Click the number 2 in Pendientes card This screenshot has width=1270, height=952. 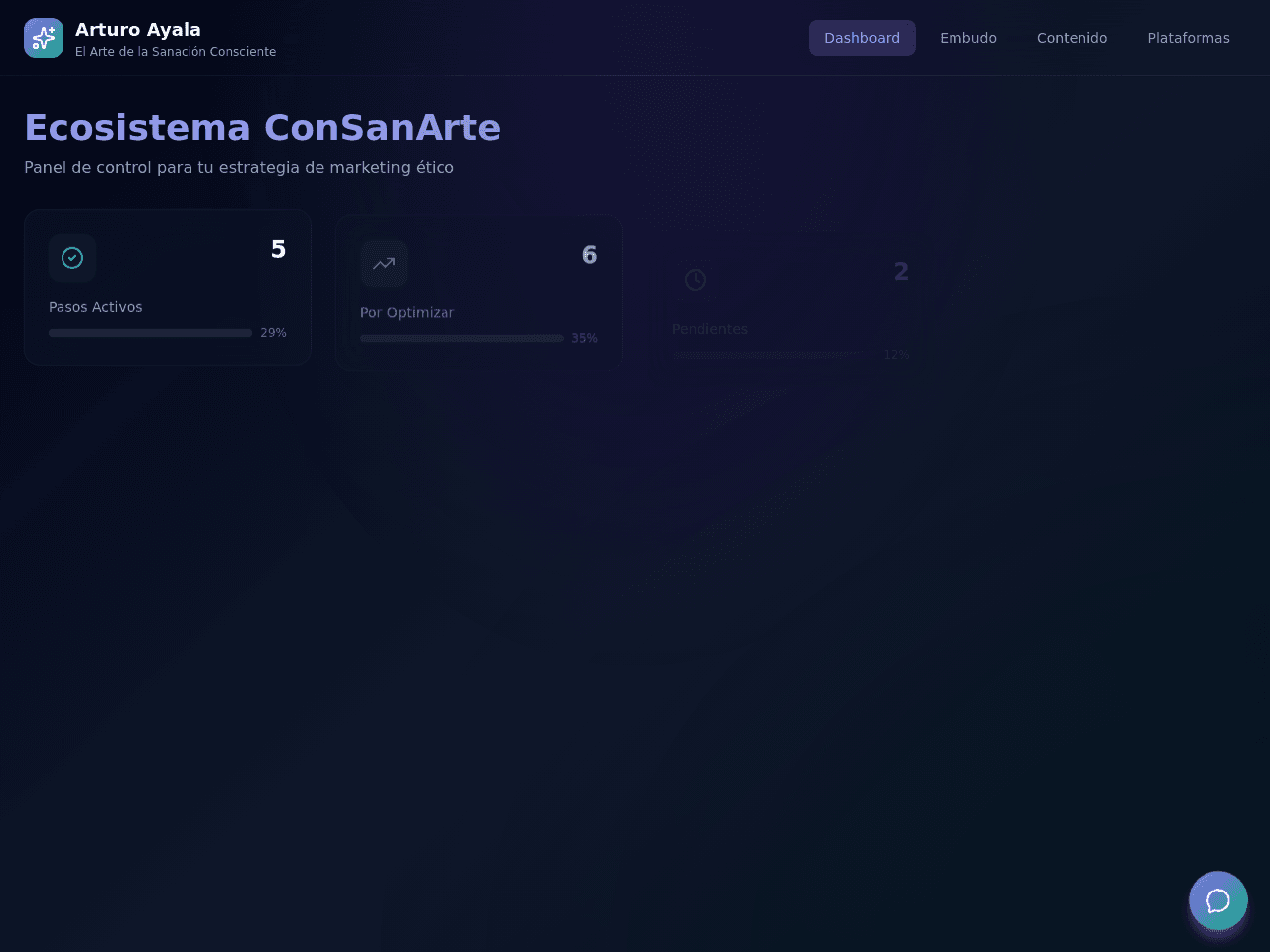tap(901, 272)
